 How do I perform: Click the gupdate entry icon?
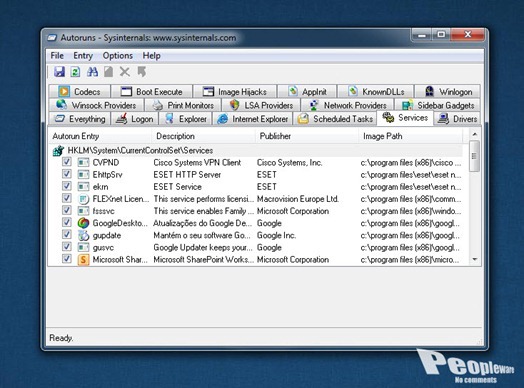click(x=83, y=235)
